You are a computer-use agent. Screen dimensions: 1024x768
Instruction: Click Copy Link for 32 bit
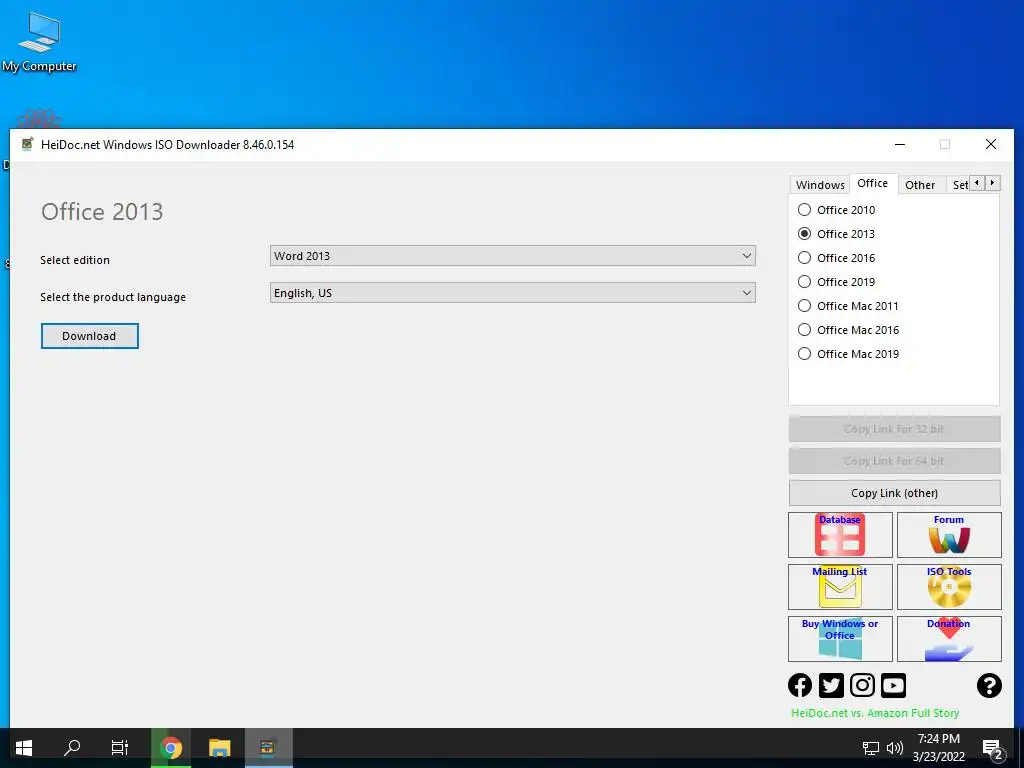pos(894,429)
